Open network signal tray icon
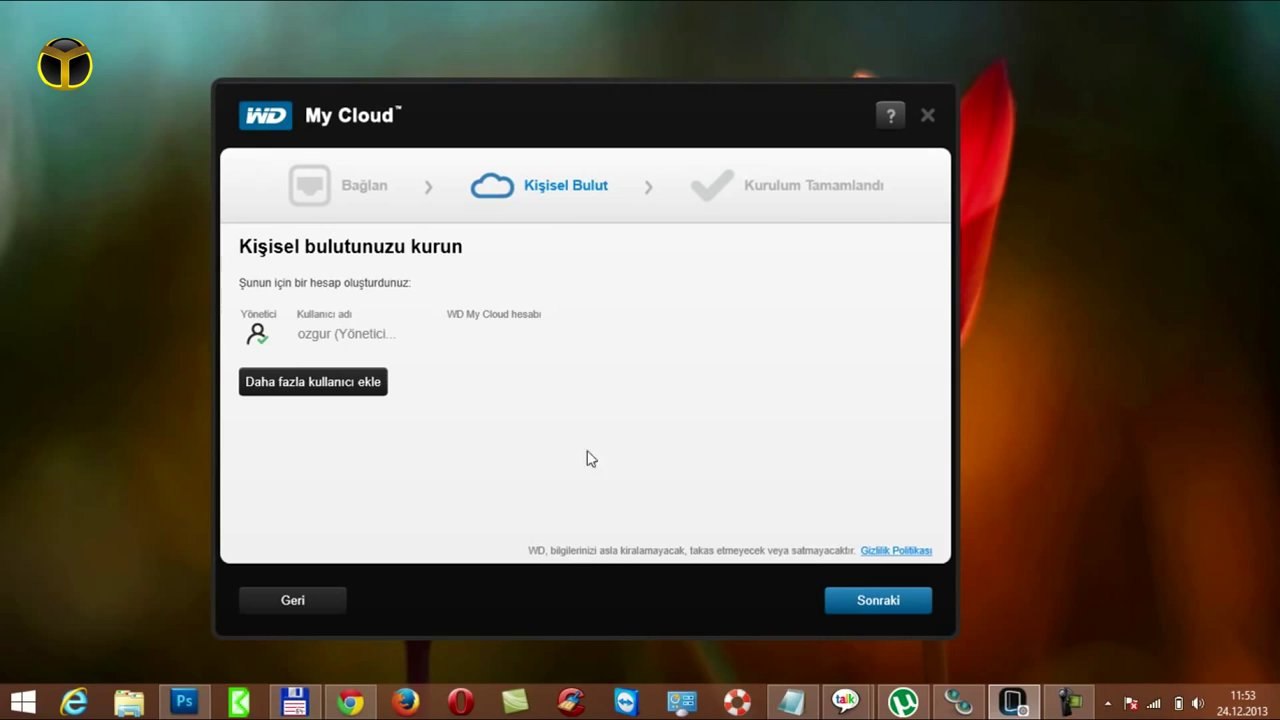The height and width of the screenshot is (720, 1280). [1154, 703]
